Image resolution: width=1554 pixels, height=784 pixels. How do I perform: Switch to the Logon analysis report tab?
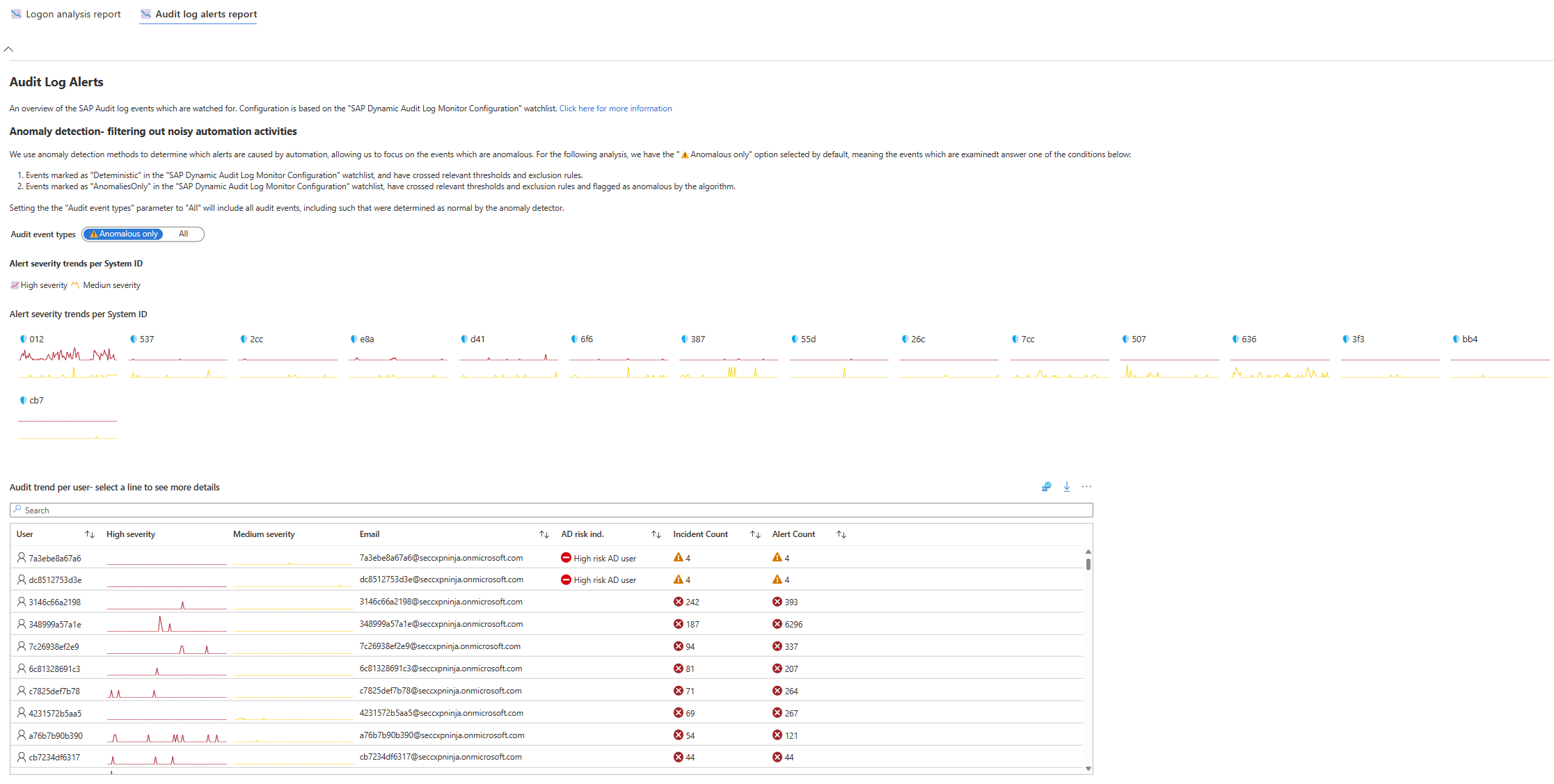pyautogui.click(x=66, y=14)
